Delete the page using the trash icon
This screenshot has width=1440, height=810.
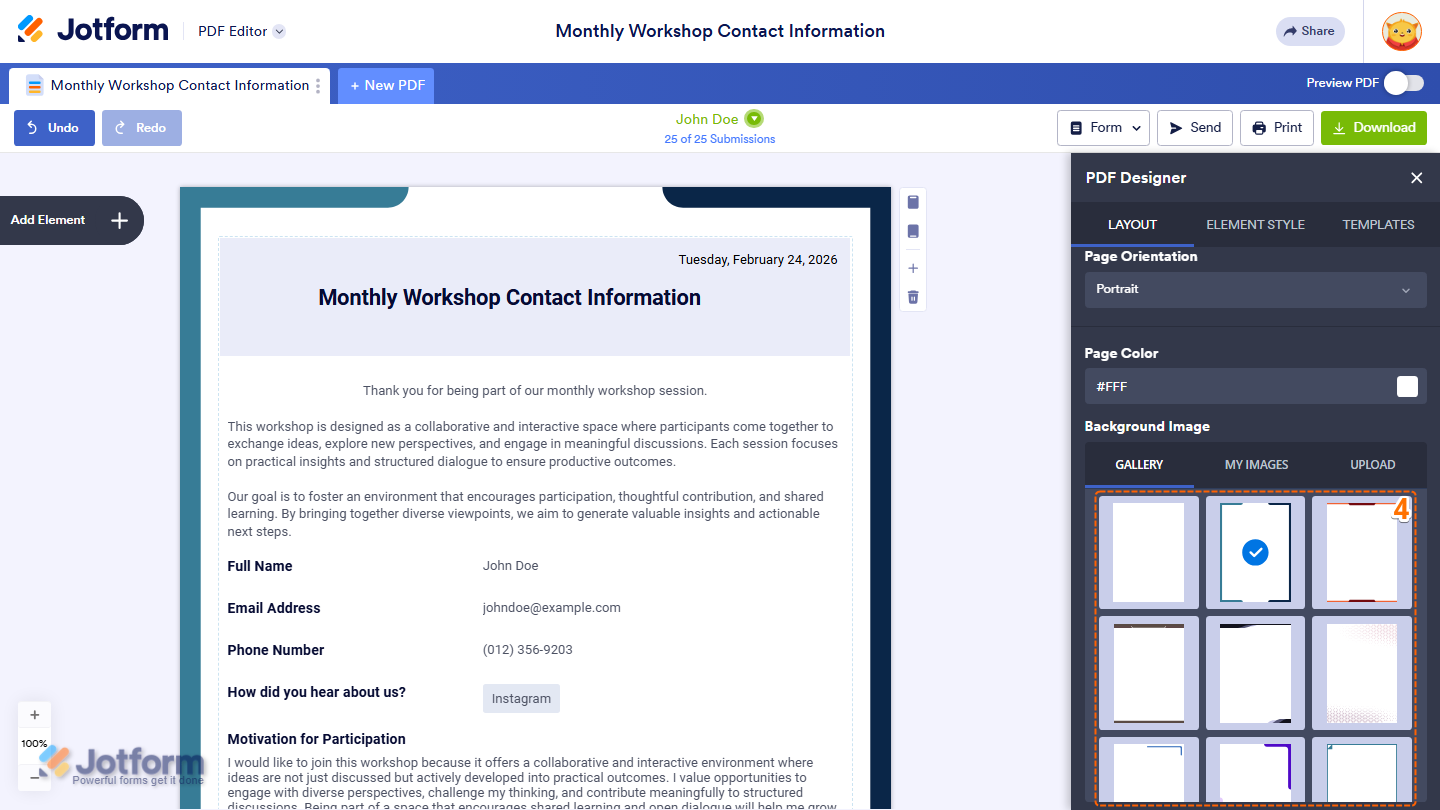click(x=913, y=297)
